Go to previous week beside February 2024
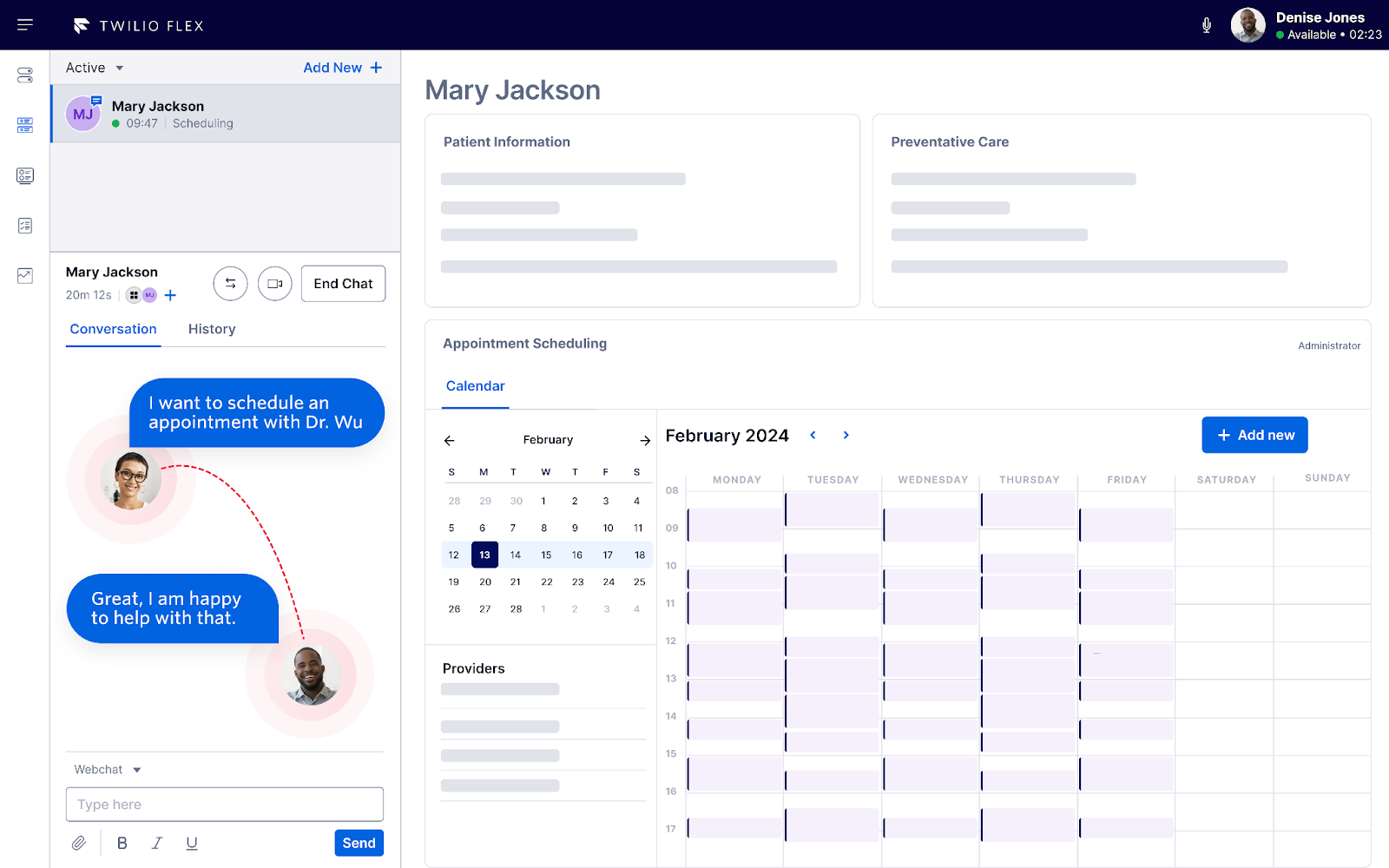This screenshot has height=868, width=1389. tap(813, 435)
